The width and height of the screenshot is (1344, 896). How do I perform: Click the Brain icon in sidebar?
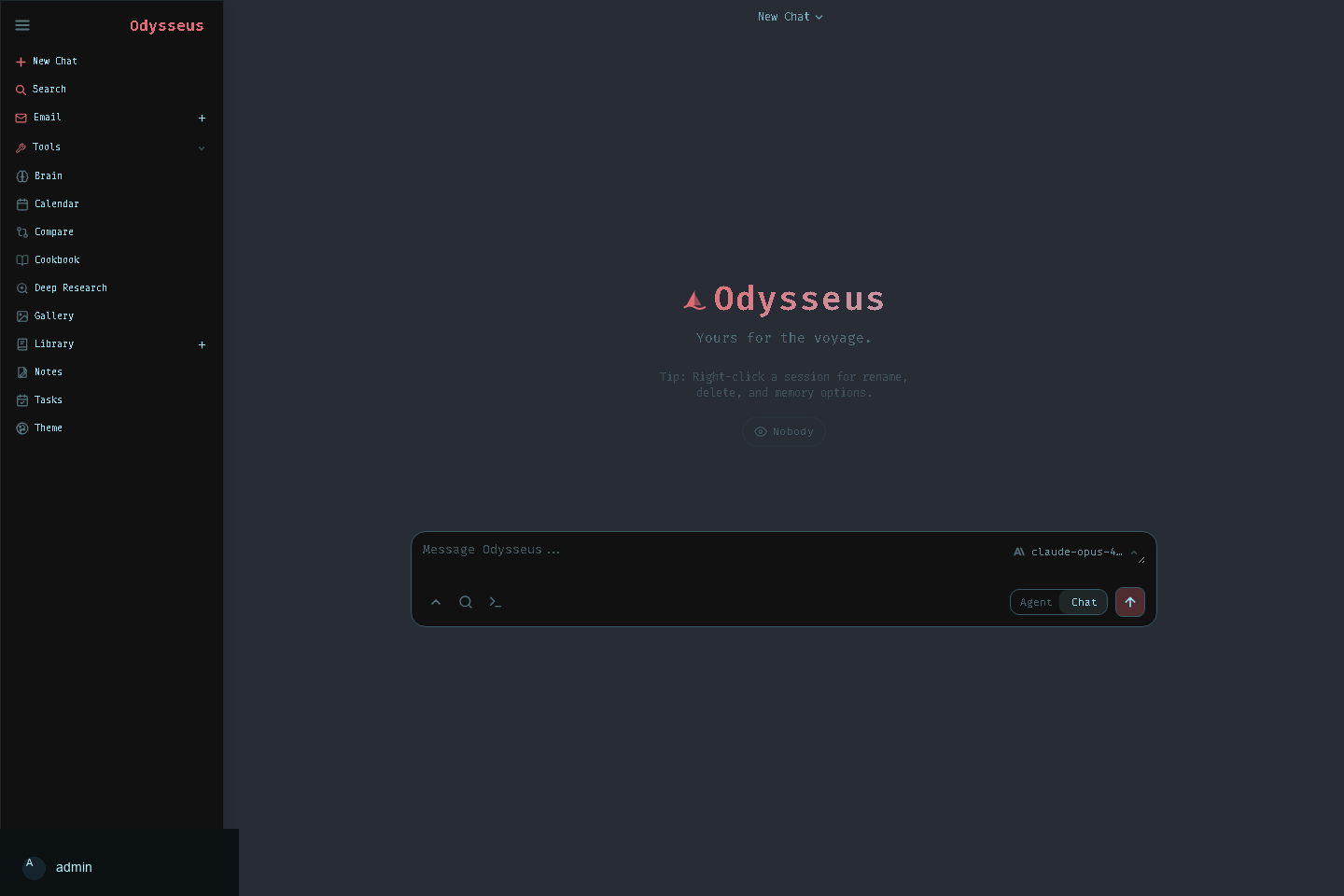click(22, 175)
